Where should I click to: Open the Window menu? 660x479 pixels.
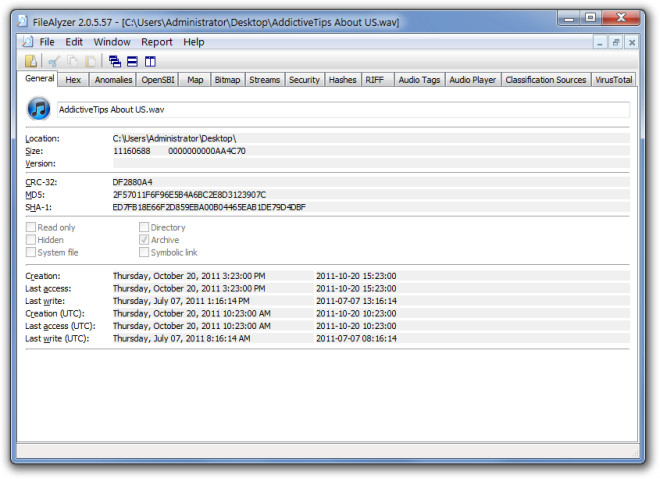[112, 42]
